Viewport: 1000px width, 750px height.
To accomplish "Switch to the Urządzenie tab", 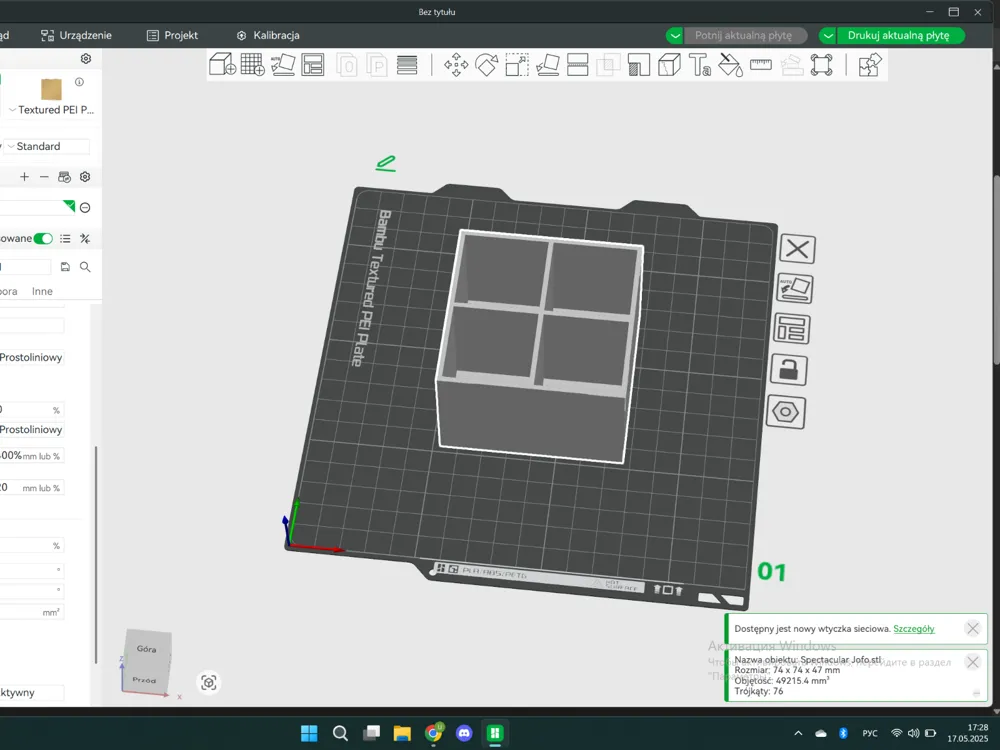I will [x=76, y=36].
